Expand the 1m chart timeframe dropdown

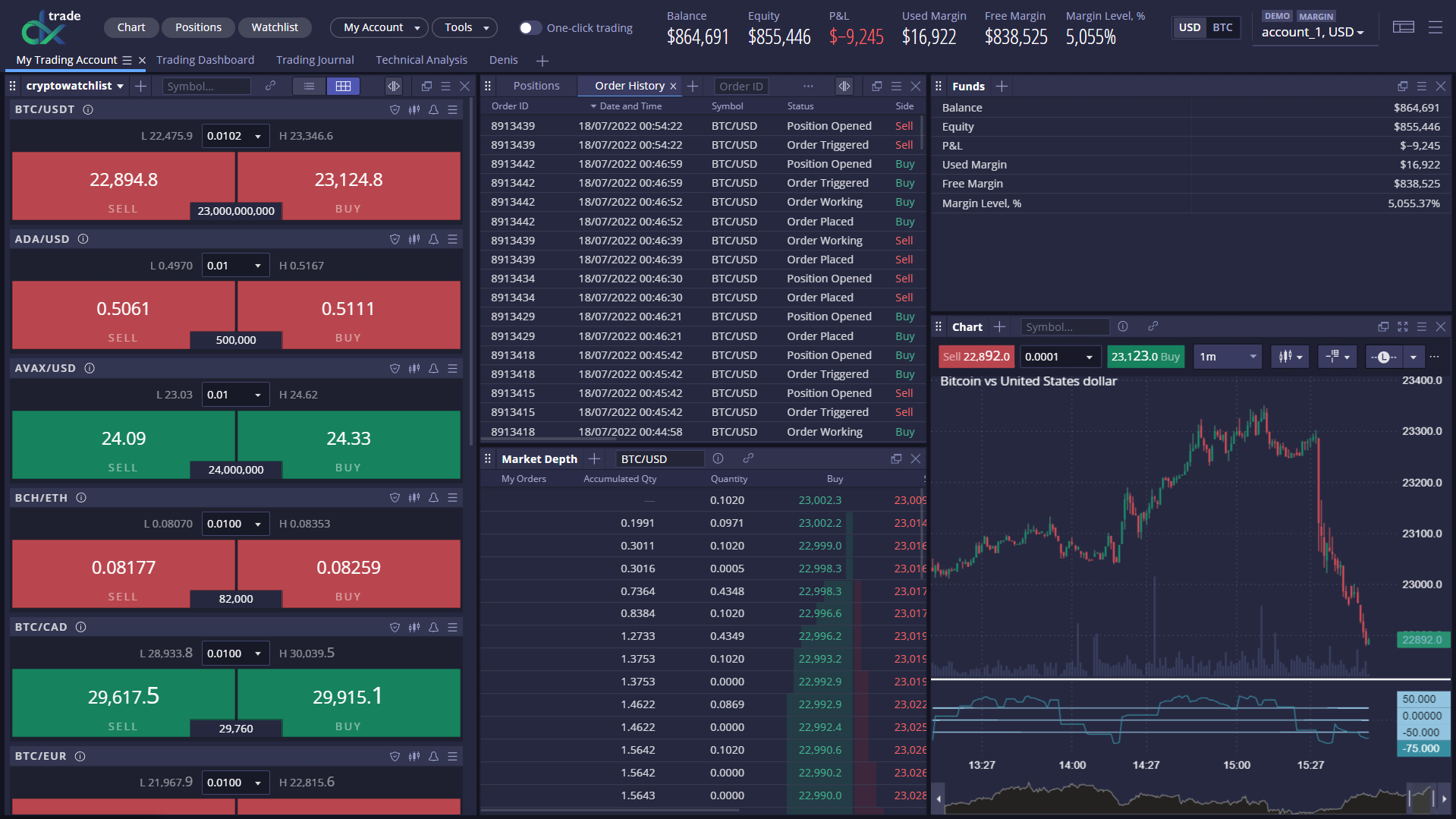pos(1227,357)
